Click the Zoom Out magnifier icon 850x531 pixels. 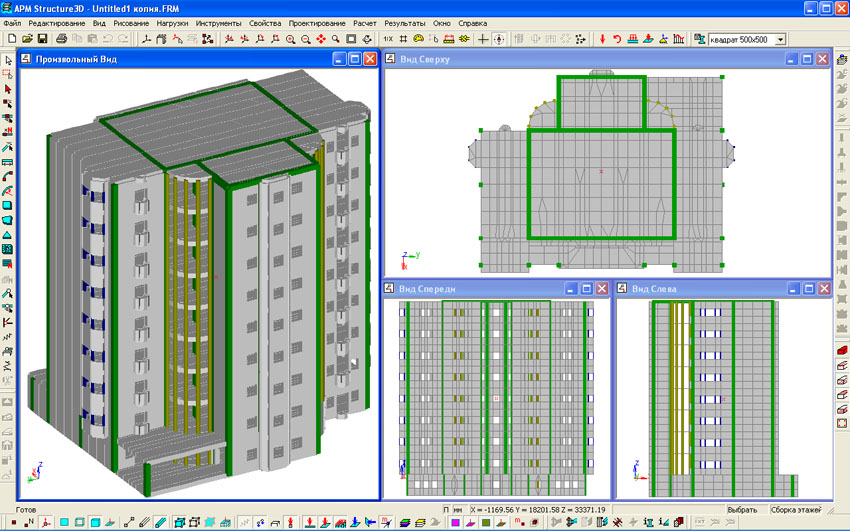[x=305, y=39]
